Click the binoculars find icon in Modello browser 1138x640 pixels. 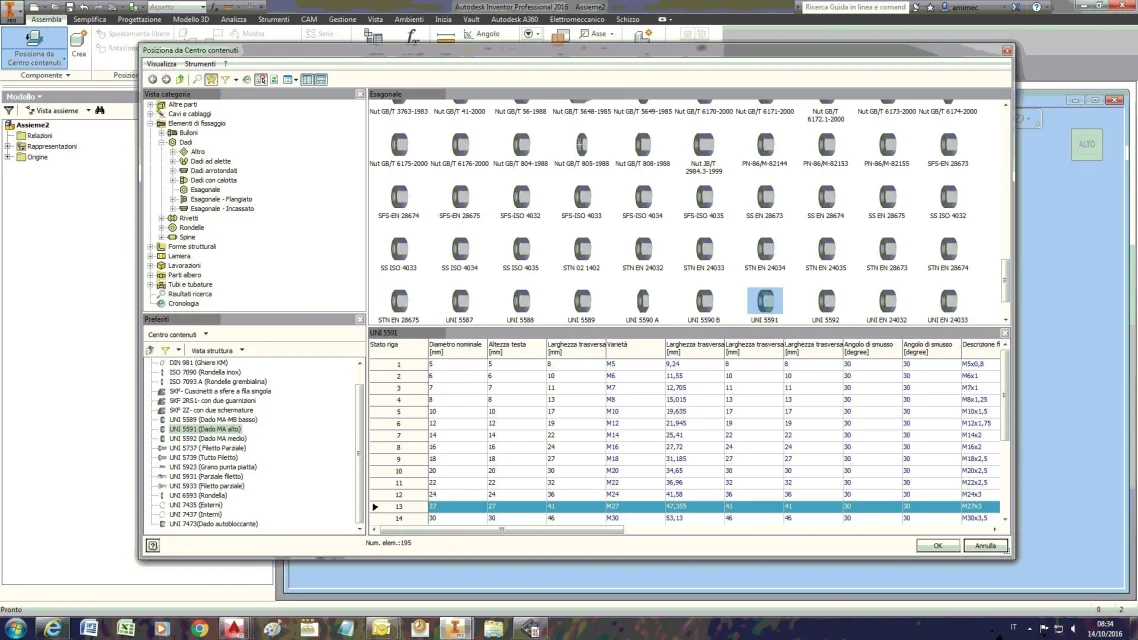coord(100,110)
